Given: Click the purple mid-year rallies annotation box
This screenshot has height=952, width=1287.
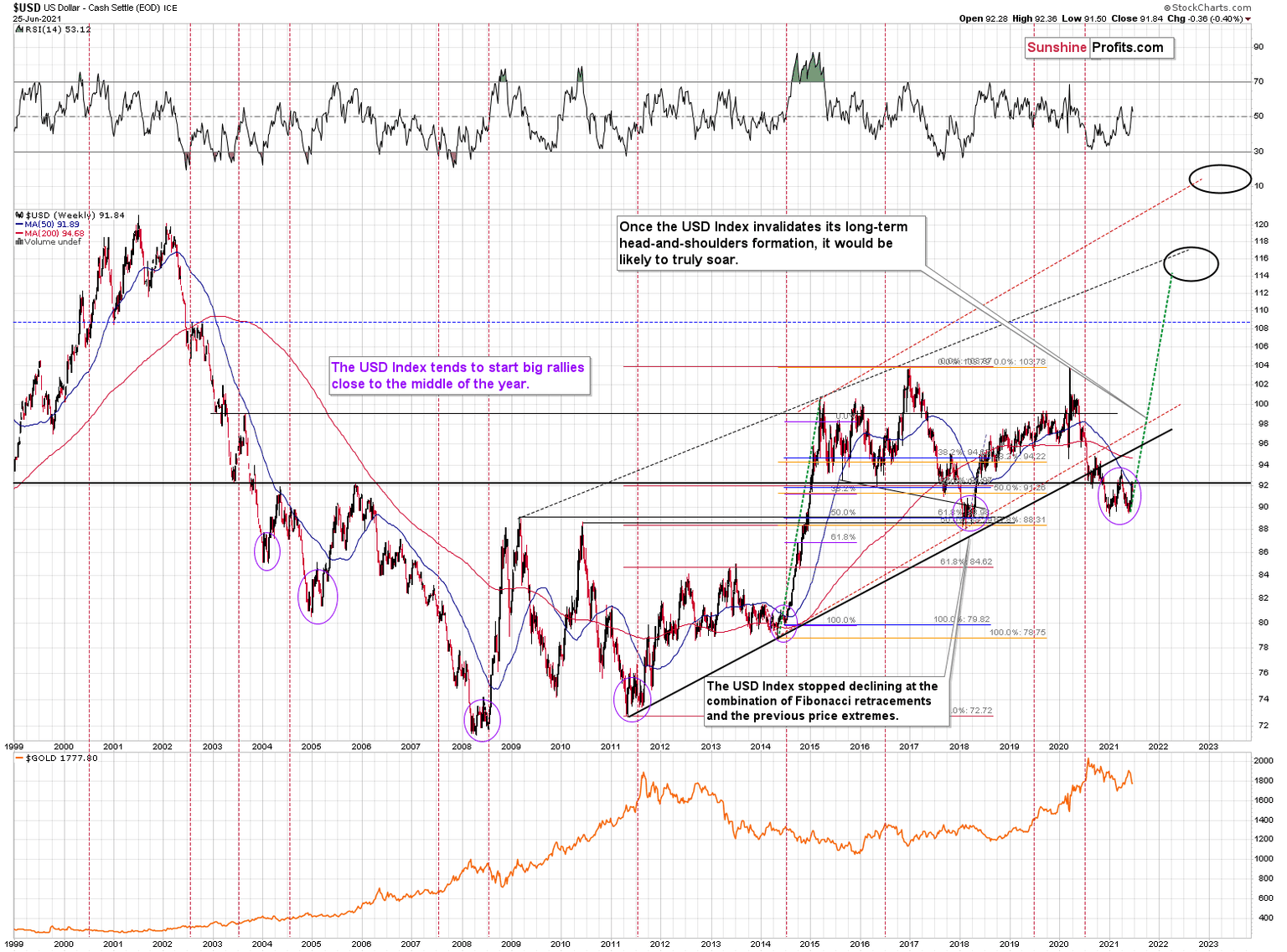Looking at the screenshot, I should pyautogui.click(x=458, y=375).
